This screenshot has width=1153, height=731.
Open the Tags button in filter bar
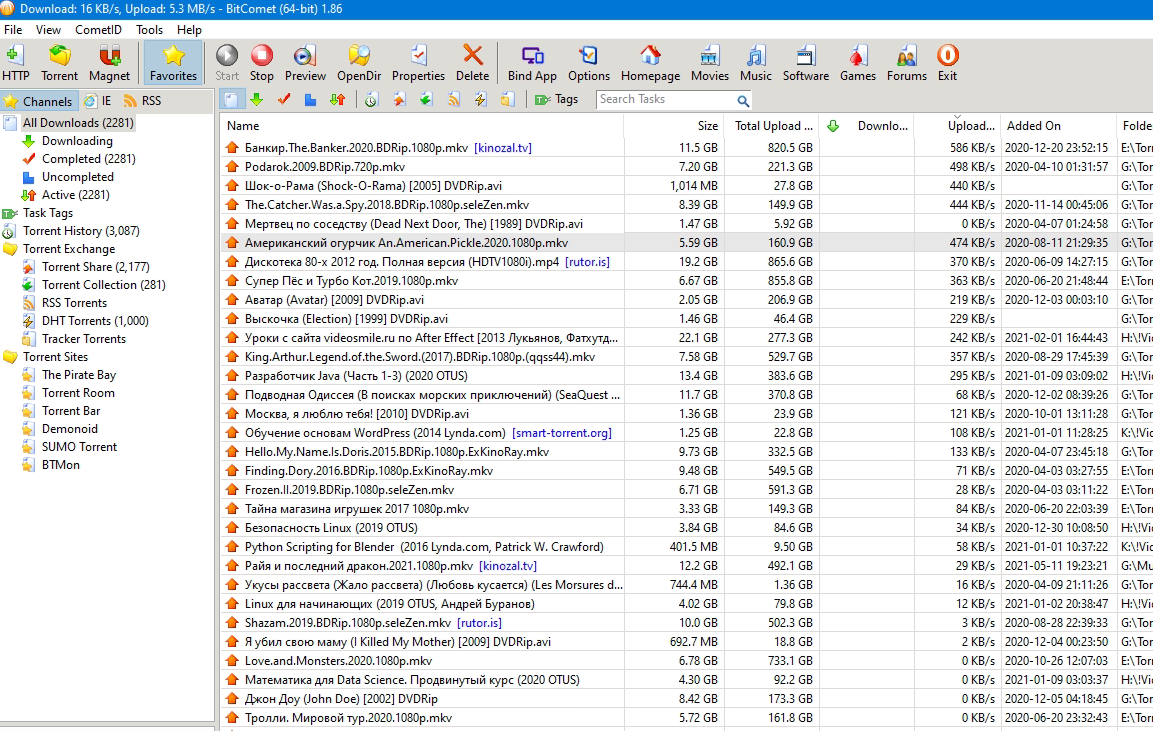click(557, 100)
